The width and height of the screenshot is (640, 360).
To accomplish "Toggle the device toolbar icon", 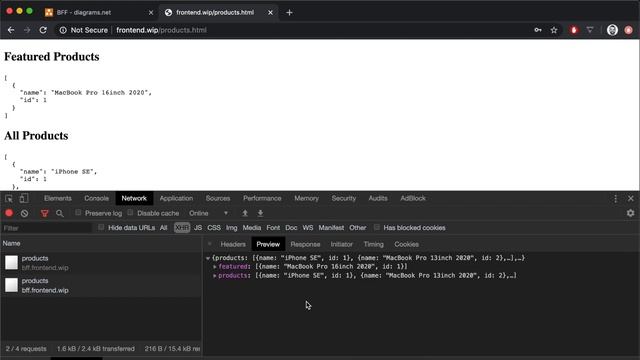I will point(24,198).
